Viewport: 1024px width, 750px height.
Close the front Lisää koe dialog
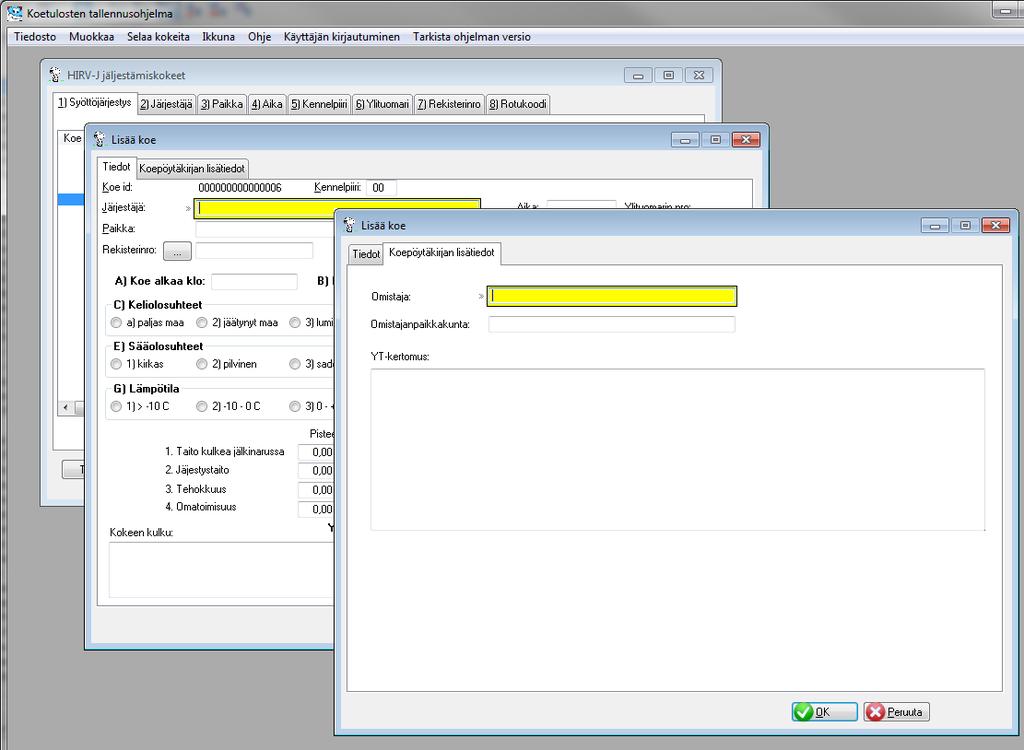tap(996, 225)
